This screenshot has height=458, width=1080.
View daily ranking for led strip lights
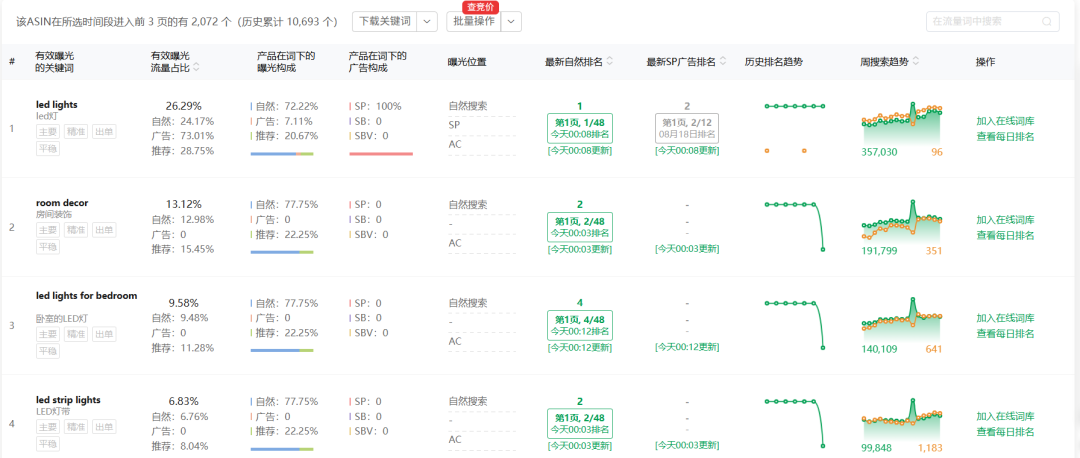tap(1005, 431)
